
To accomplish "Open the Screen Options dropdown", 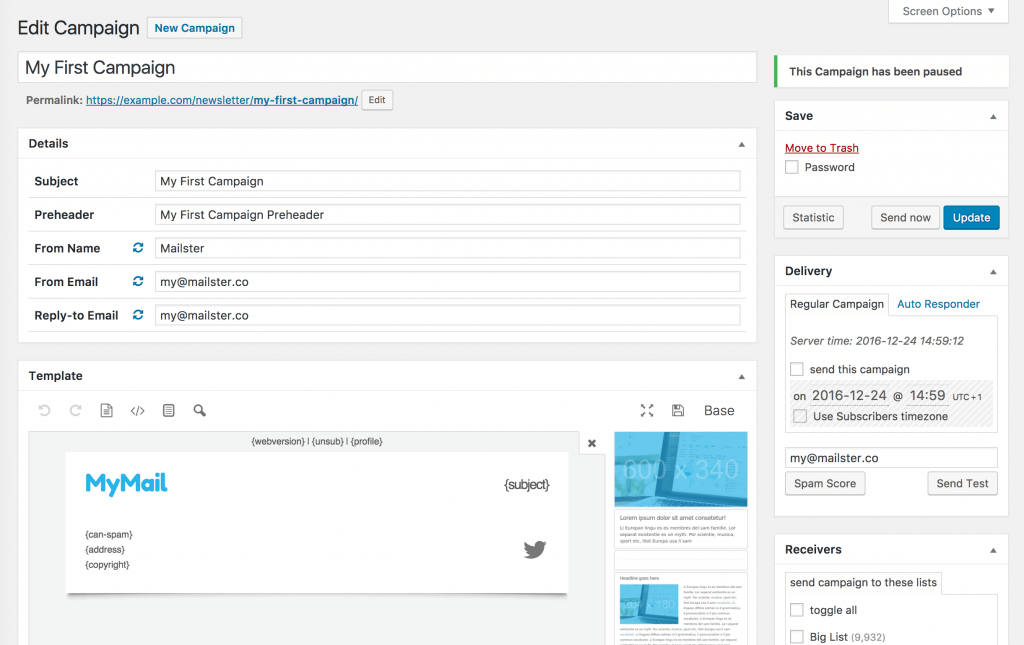I will coord(946,11).
